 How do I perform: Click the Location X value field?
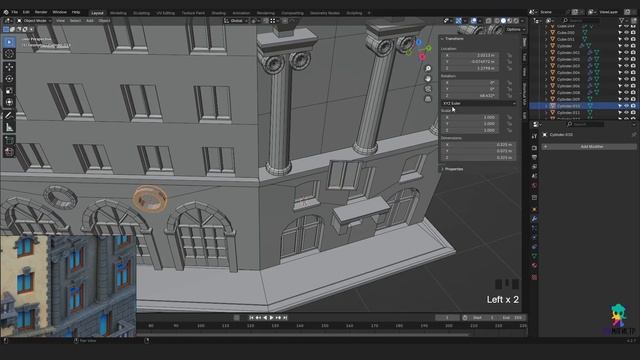(x=469, y=55)
